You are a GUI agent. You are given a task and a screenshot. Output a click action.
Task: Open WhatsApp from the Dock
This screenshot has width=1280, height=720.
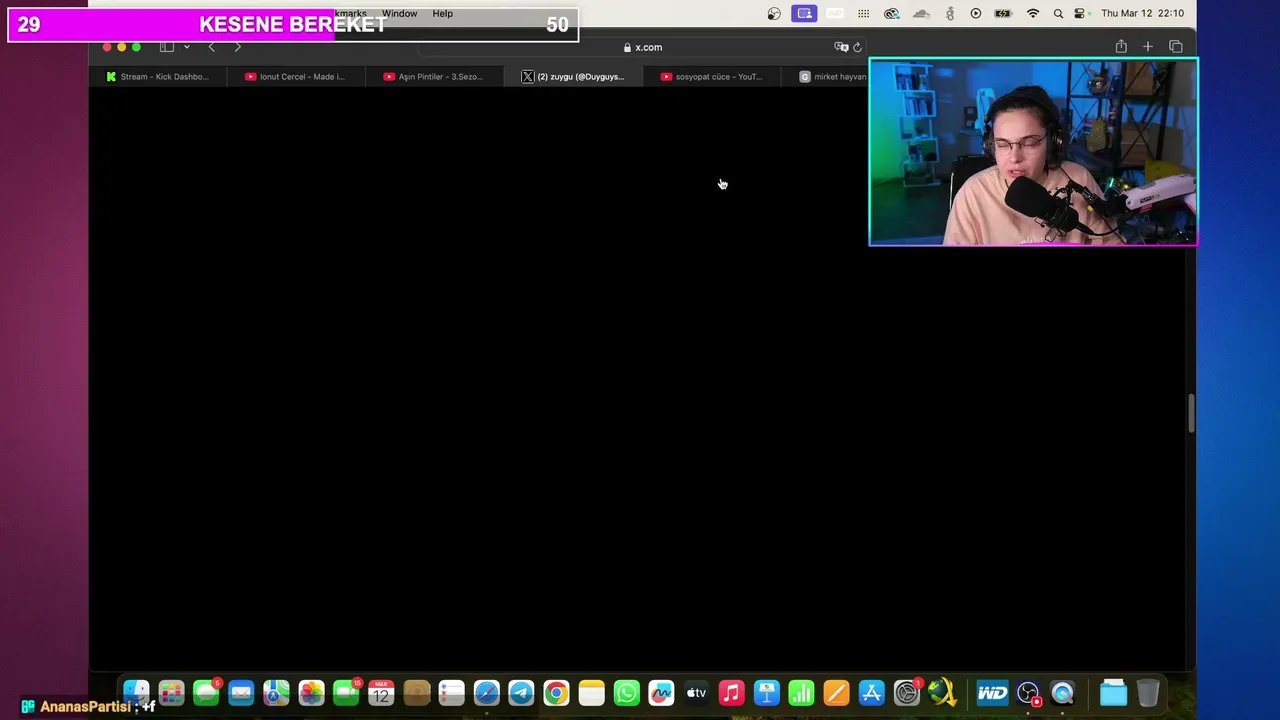coord(626,692)
